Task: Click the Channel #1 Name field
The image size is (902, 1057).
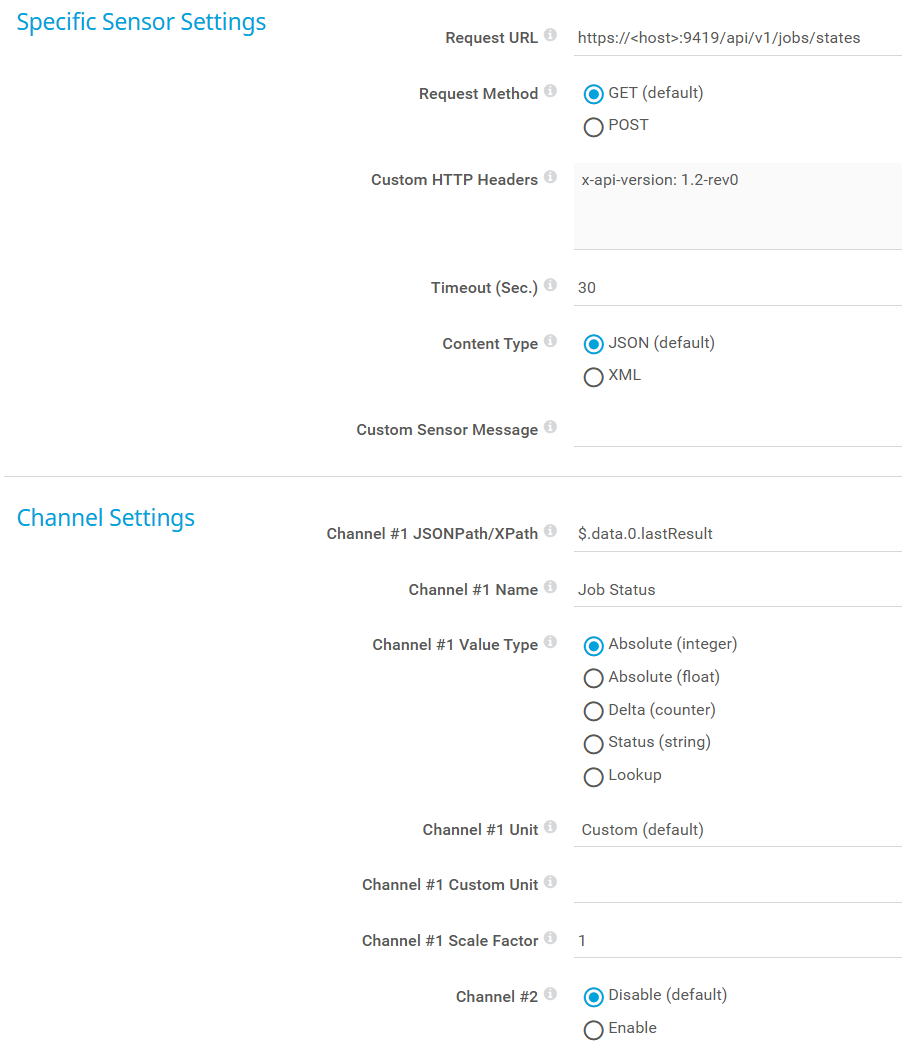Action: coord(737,590)
